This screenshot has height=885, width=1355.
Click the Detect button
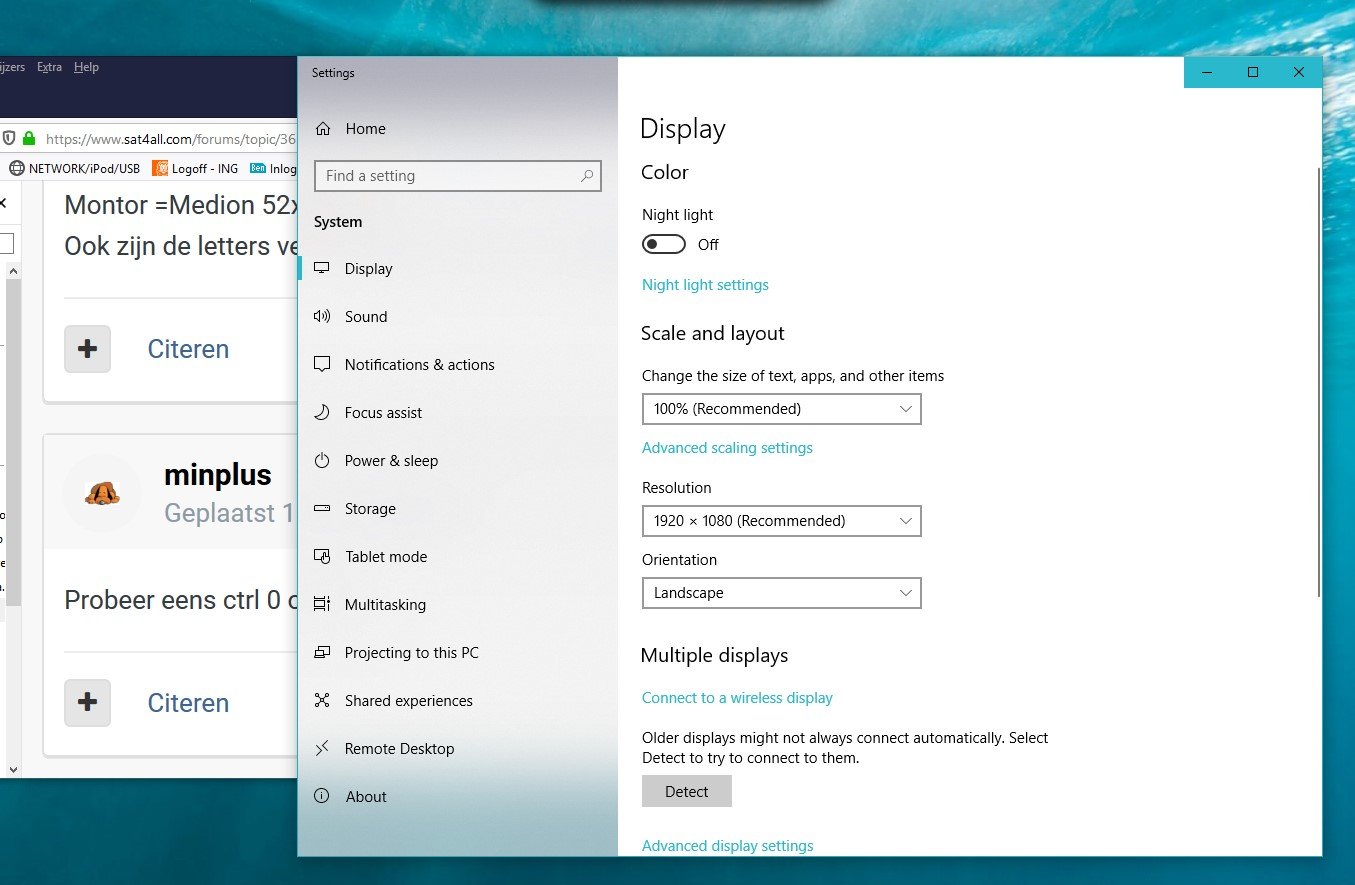click(687, 791)
